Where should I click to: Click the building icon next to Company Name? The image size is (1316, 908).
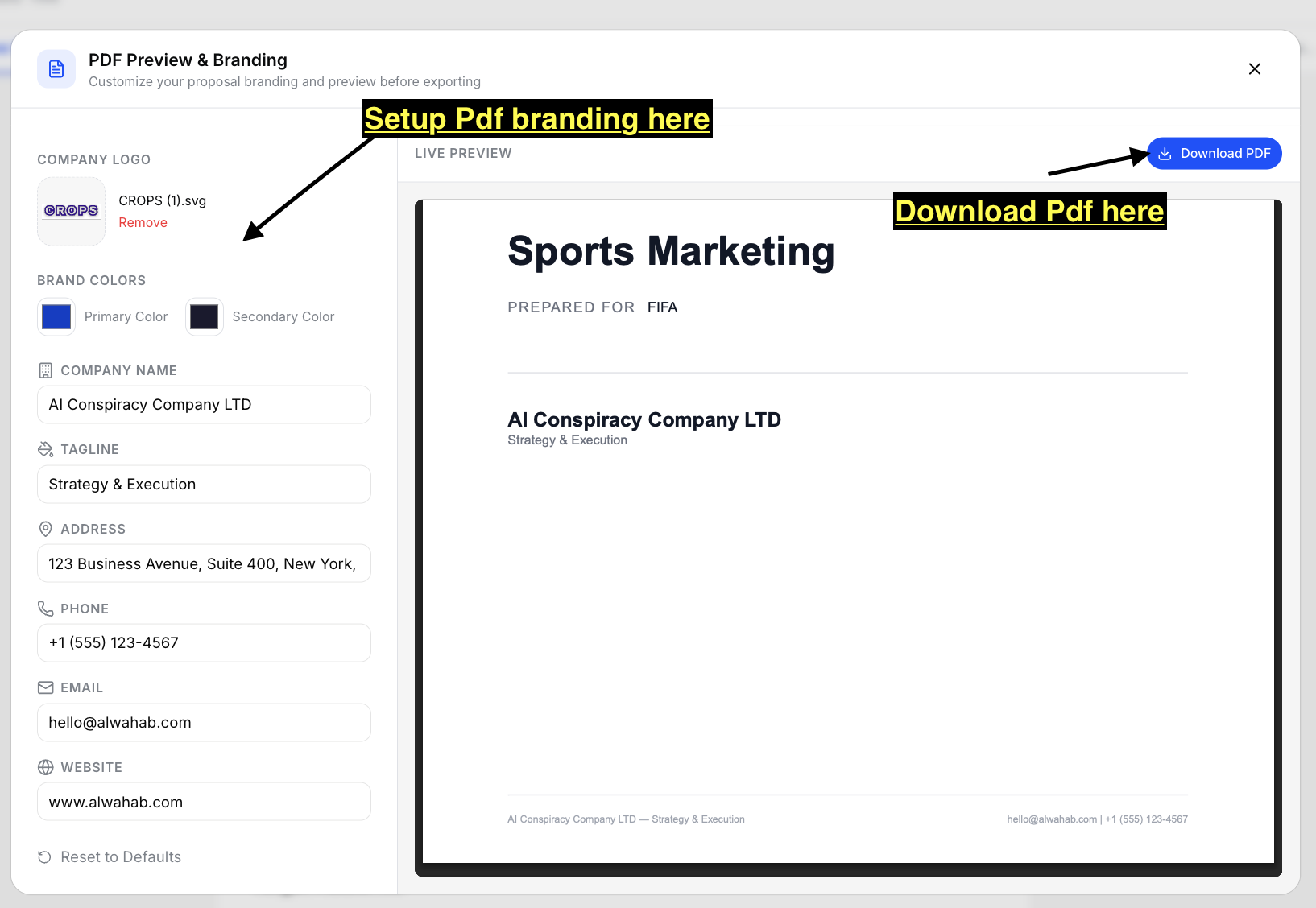coord(46,370)
